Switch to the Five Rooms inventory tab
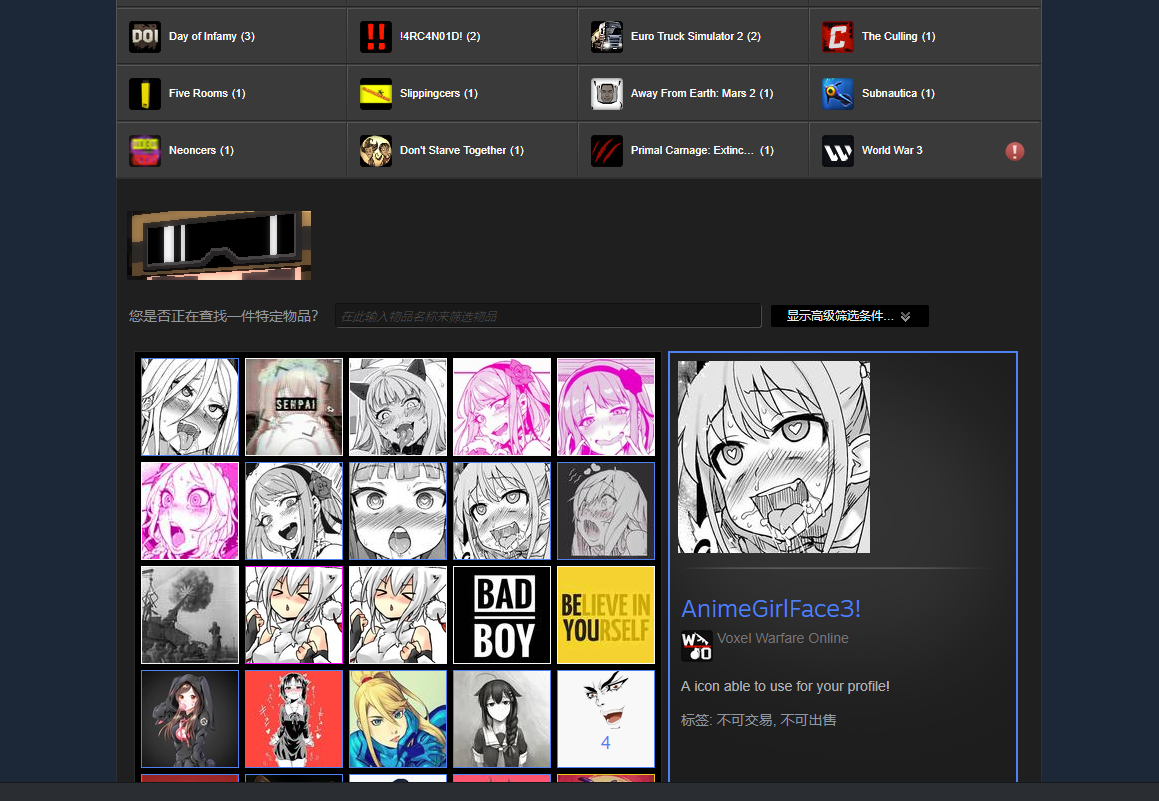1159x801 pixels. tap(207, 94)
